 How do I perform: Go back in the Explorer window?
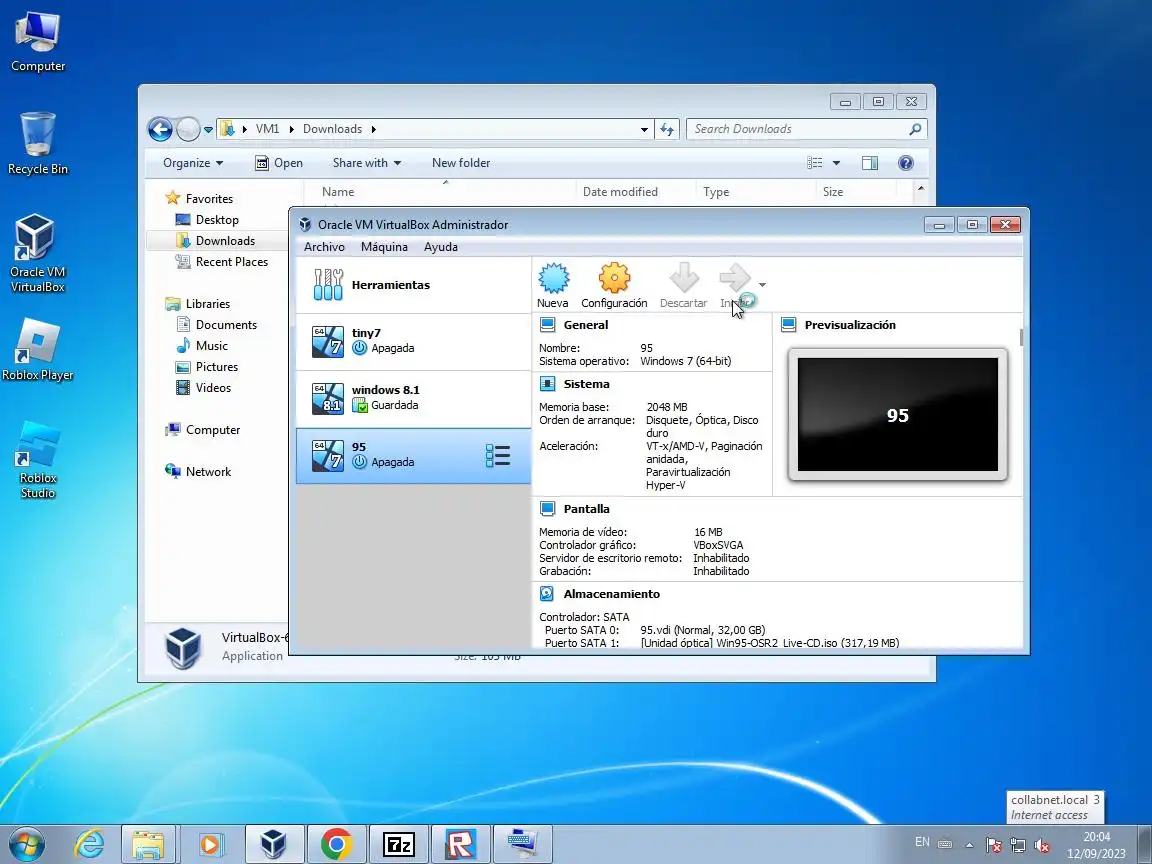(160, 129)
